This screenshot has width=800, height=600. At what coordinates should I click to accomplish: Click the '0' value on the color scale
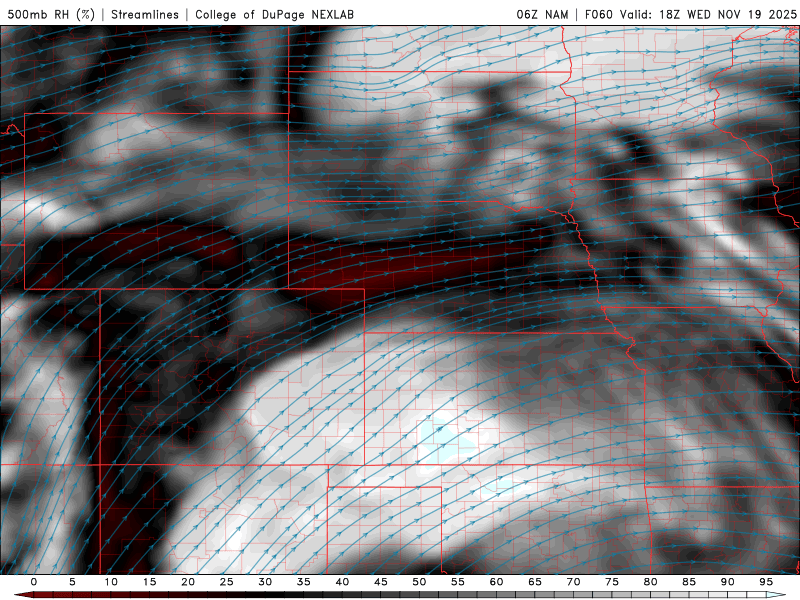[x=34, y=582]
